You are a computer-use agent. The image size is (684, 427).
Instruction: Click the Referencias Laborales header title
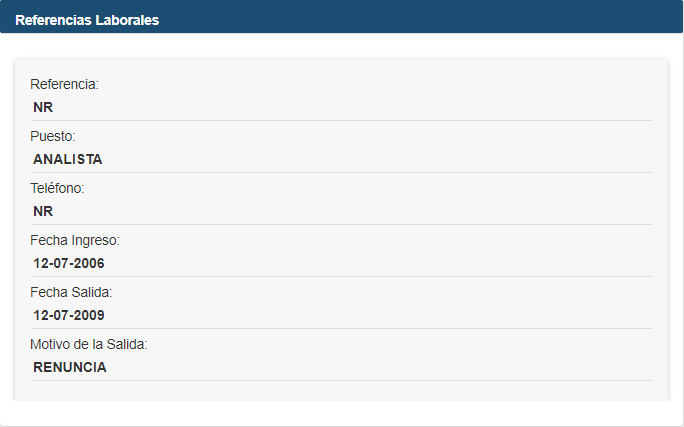click(x=87, y=19)
